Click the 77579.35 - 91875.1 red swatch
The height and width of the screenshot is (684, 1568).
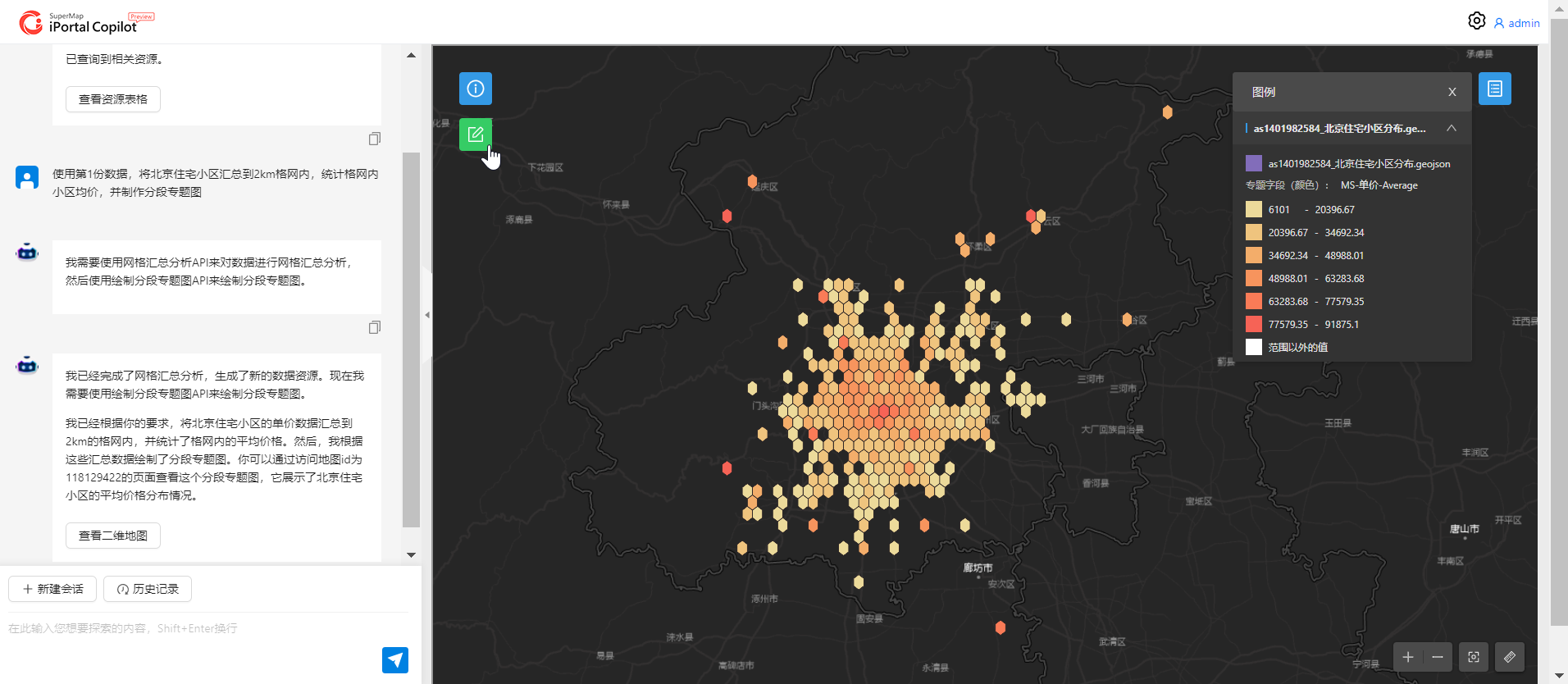pyautogui.click(x=1254, y=324)
